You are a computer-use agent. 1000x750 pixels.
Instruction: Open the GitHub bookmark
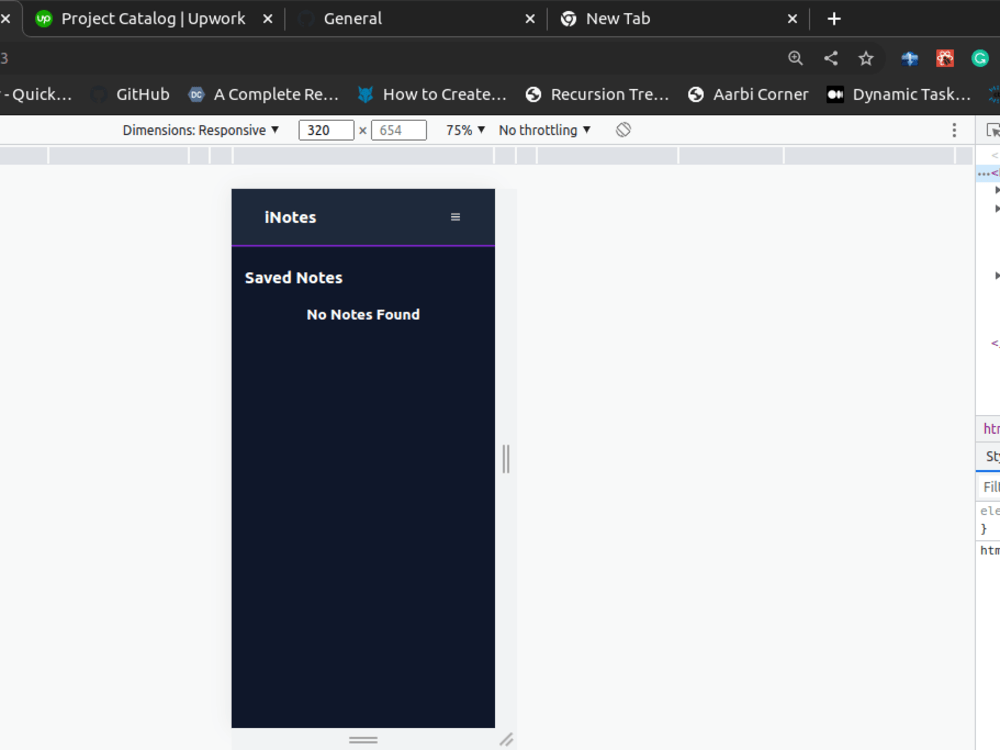[x=131, y=94]
